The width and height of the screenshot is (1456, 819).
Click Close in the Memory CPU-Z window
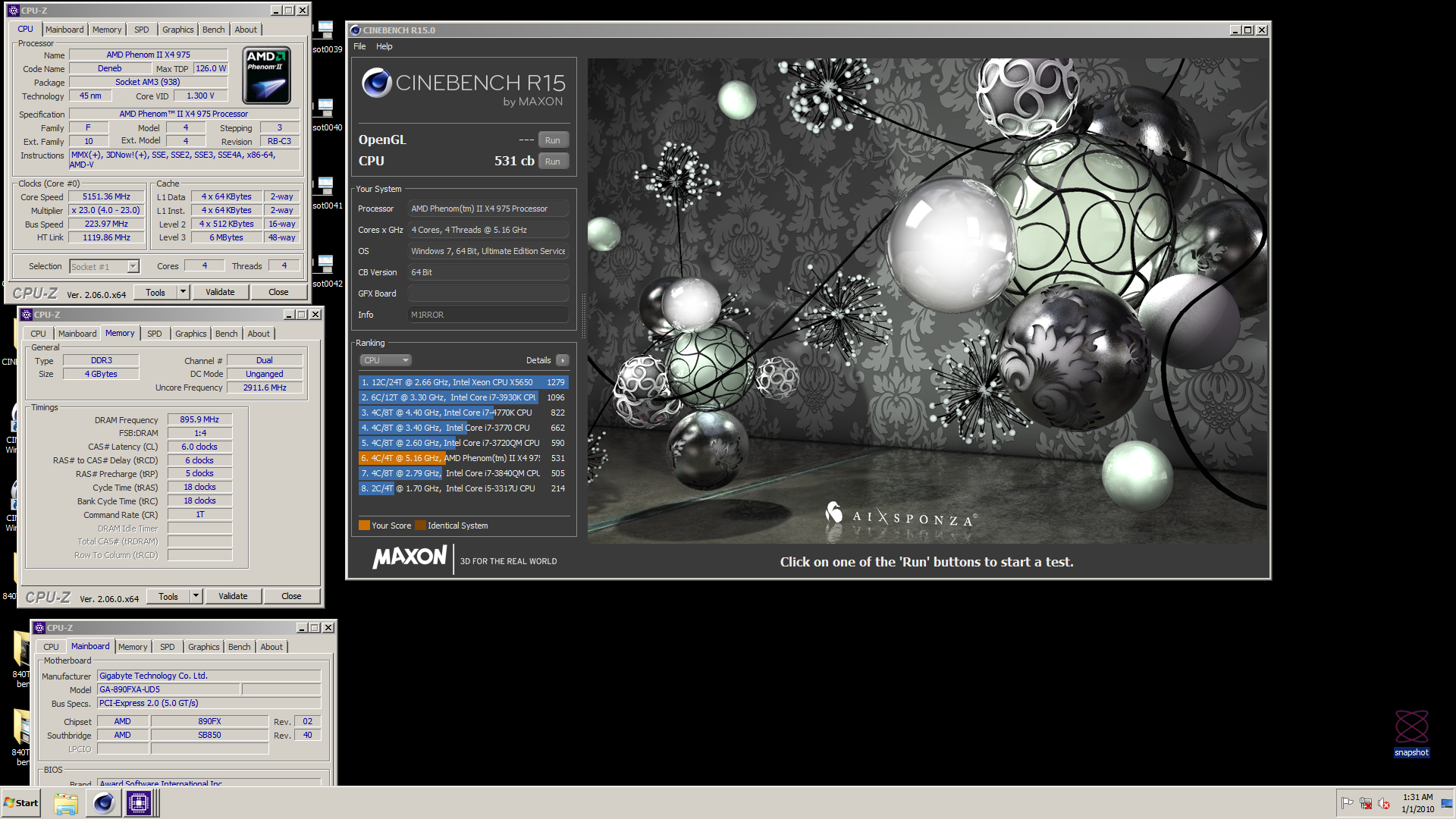pos(291,596)
